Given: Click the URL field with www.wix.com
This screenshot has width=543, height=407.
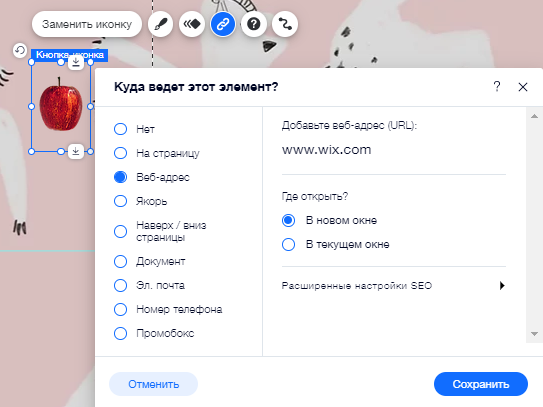Looking at the screenshot, I should coord(394,150).
